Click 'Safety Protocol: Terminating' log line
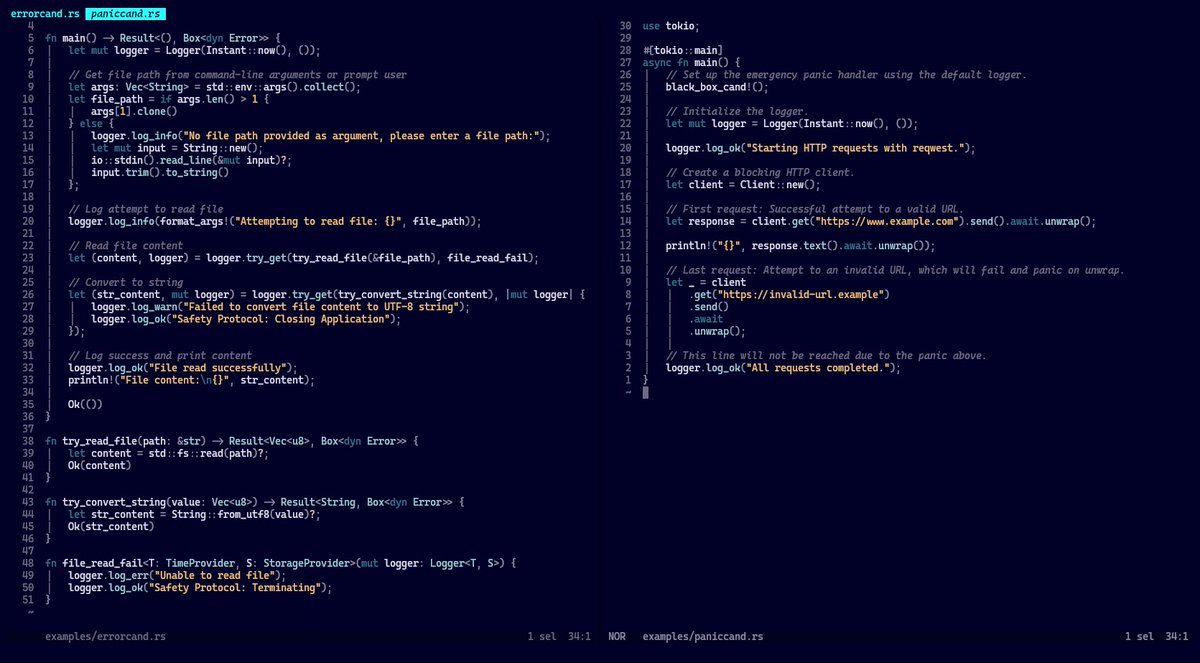The height and width of the screenshot is (663, 1200). tap(200, 587)
